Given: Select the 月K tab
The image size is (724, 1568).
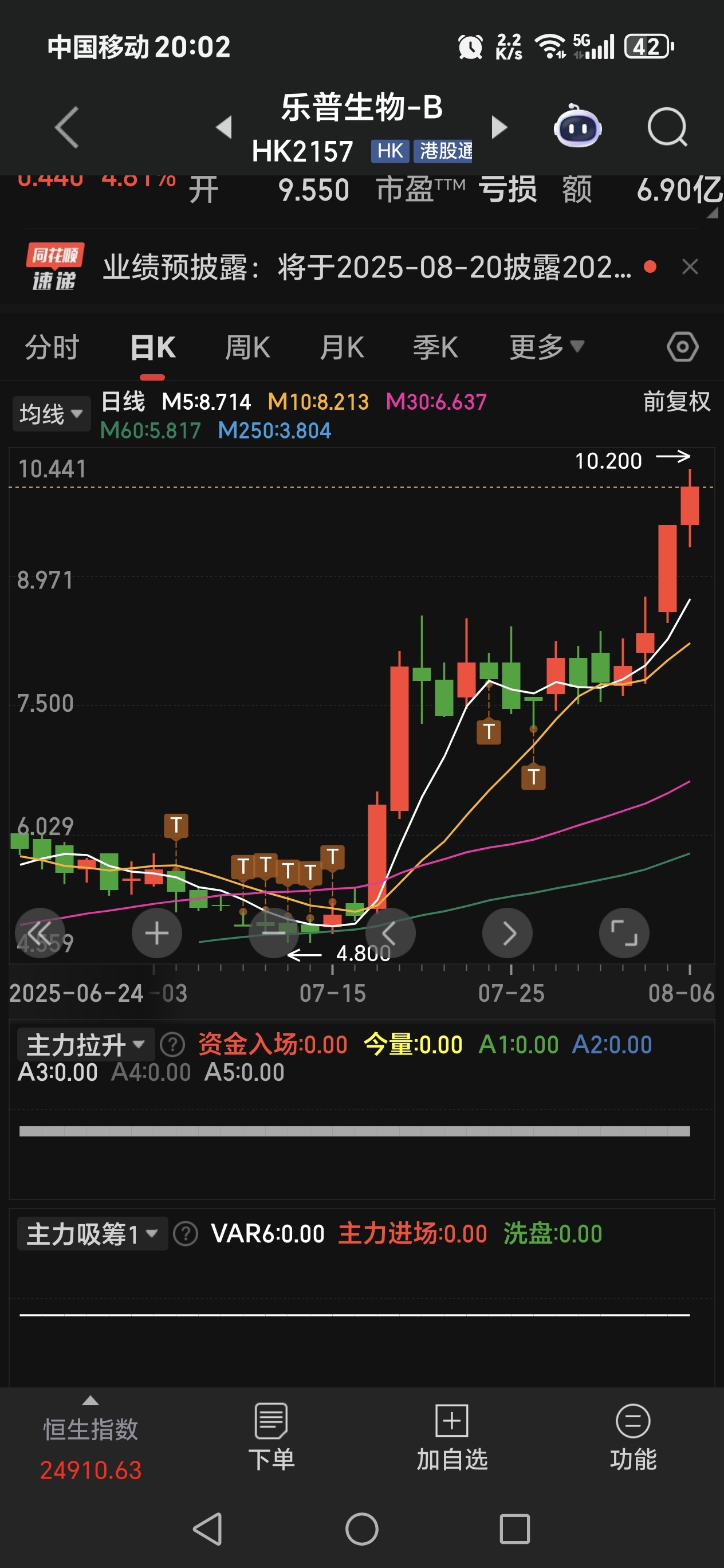Looking at the screenshot, I should coord(342,347).
